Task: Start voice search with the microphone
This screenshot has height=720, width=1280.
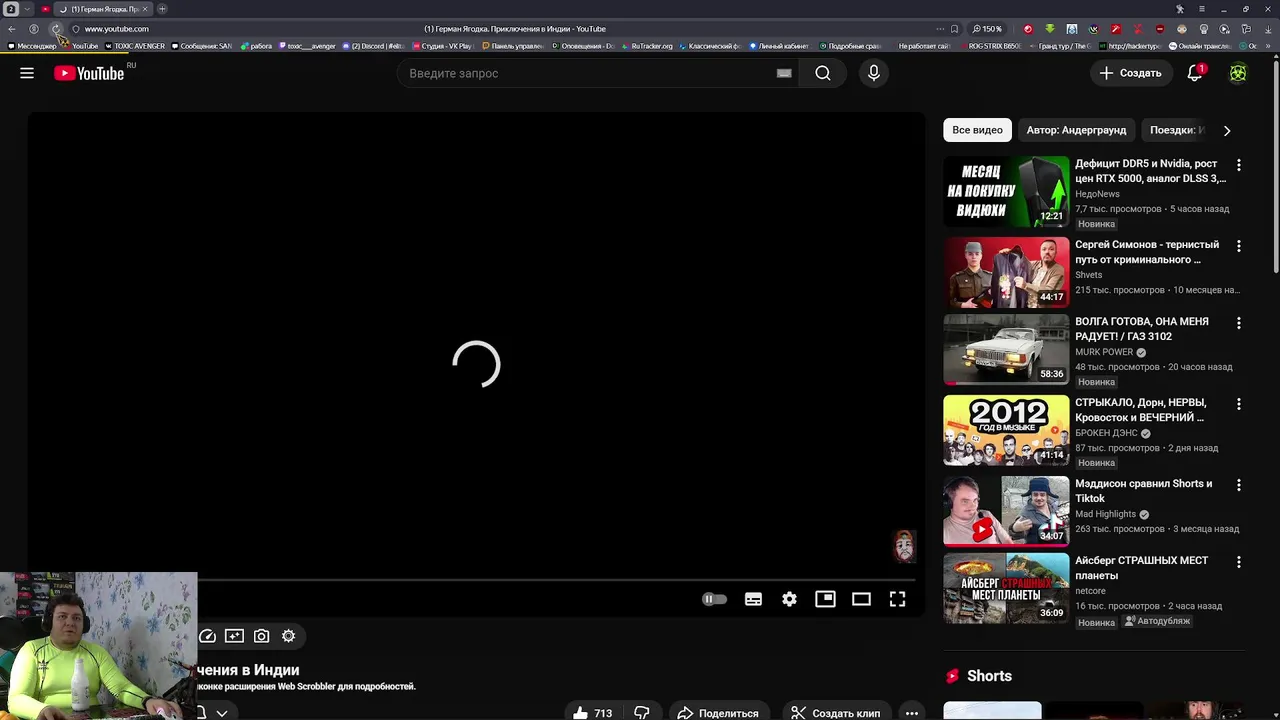Action: coord(873,73)
